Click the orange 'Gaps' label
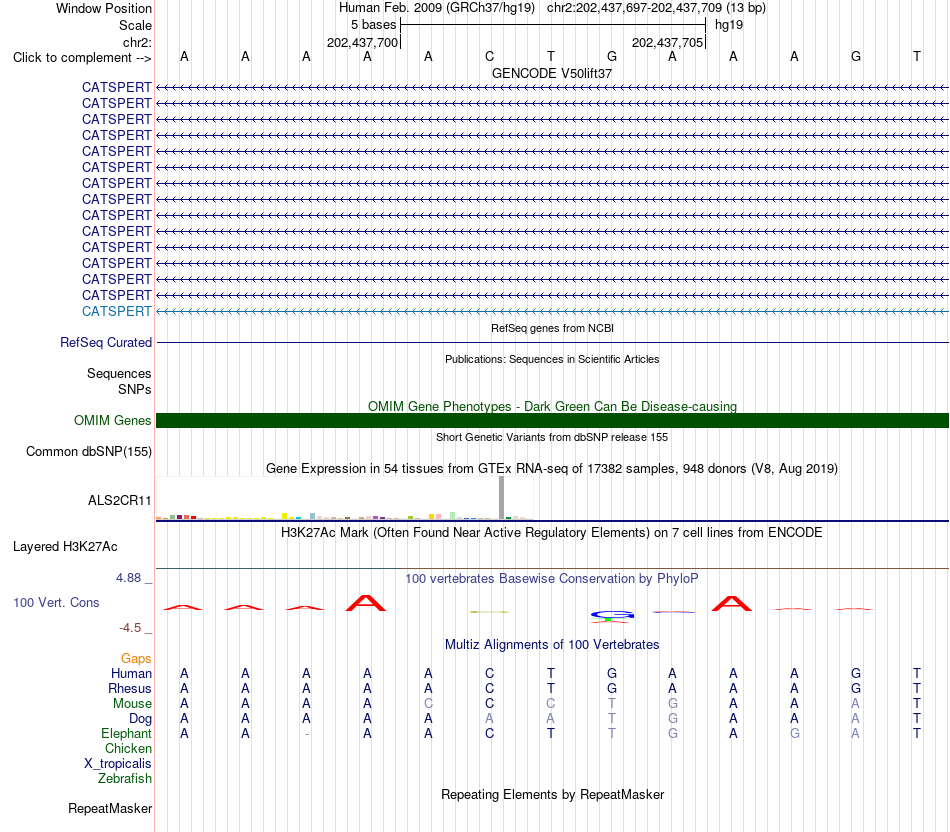 [x=136, y=659]
